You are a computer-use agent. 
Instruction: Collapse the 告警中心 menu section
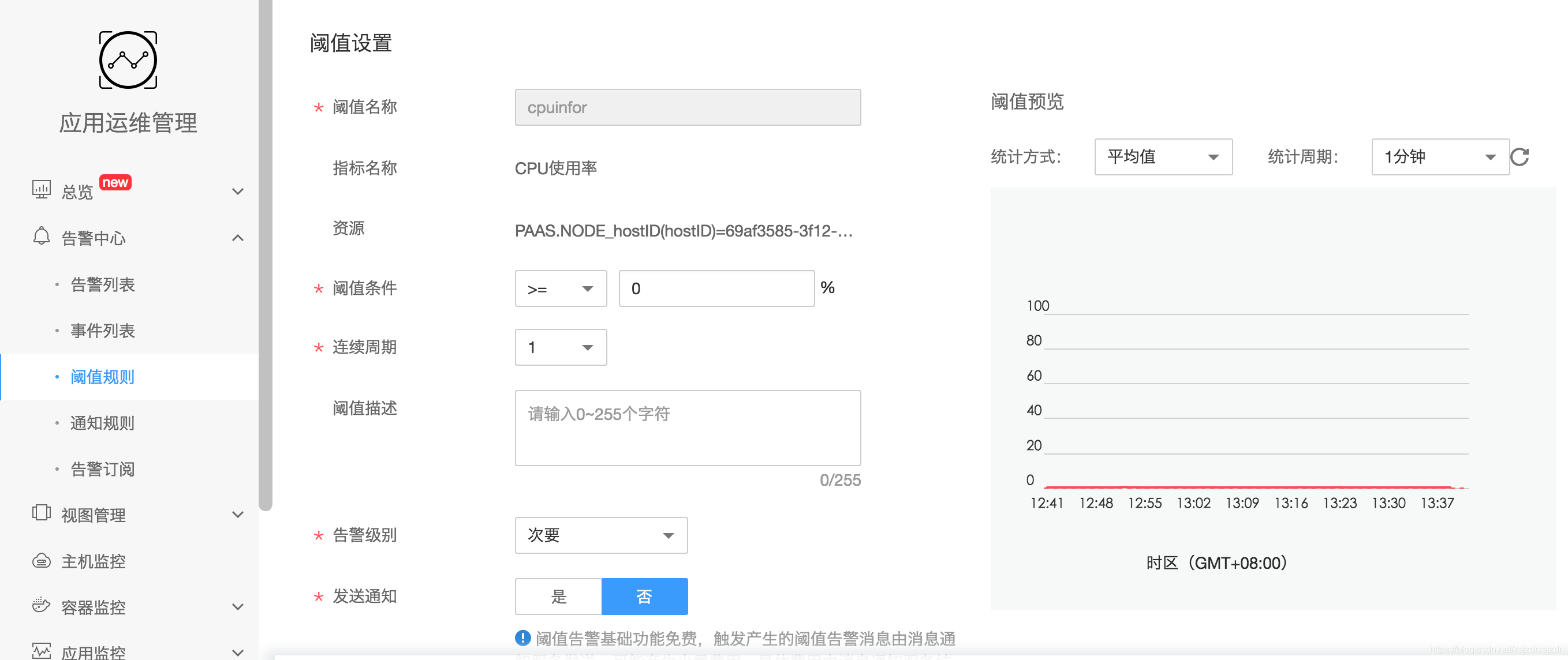238,238
